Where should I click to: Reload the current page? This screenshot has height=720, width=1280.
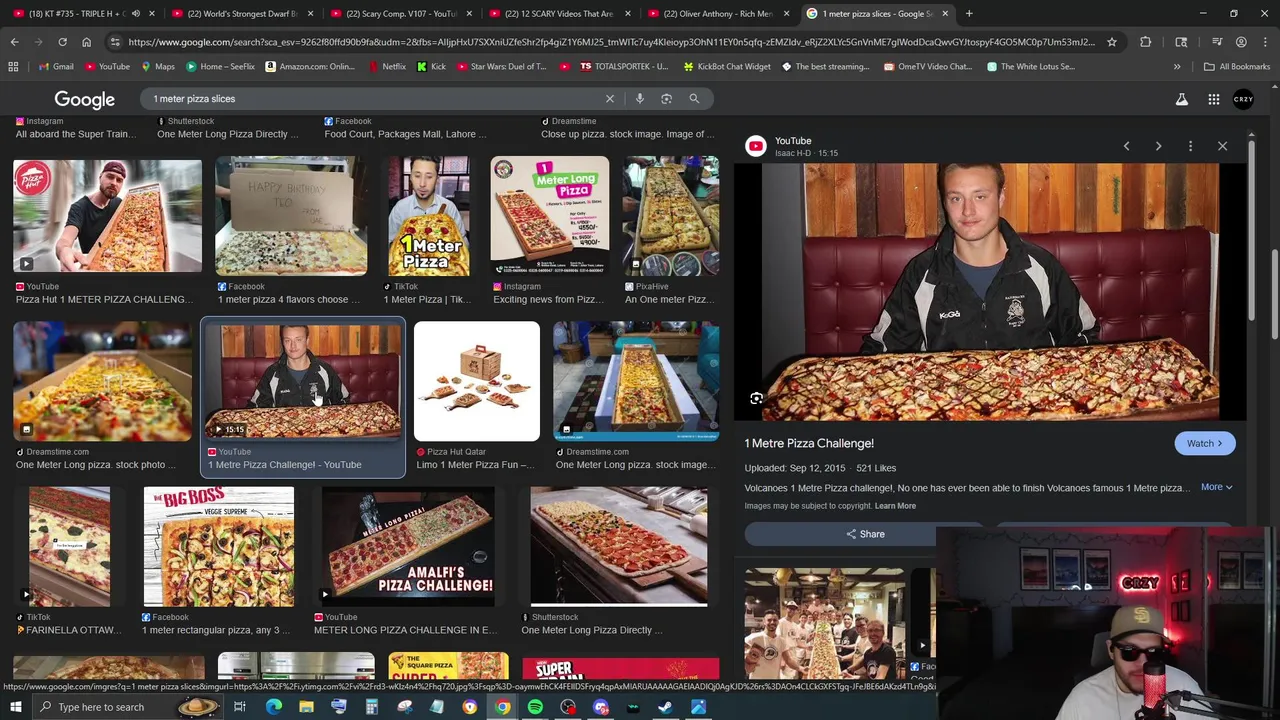point(62,42)
